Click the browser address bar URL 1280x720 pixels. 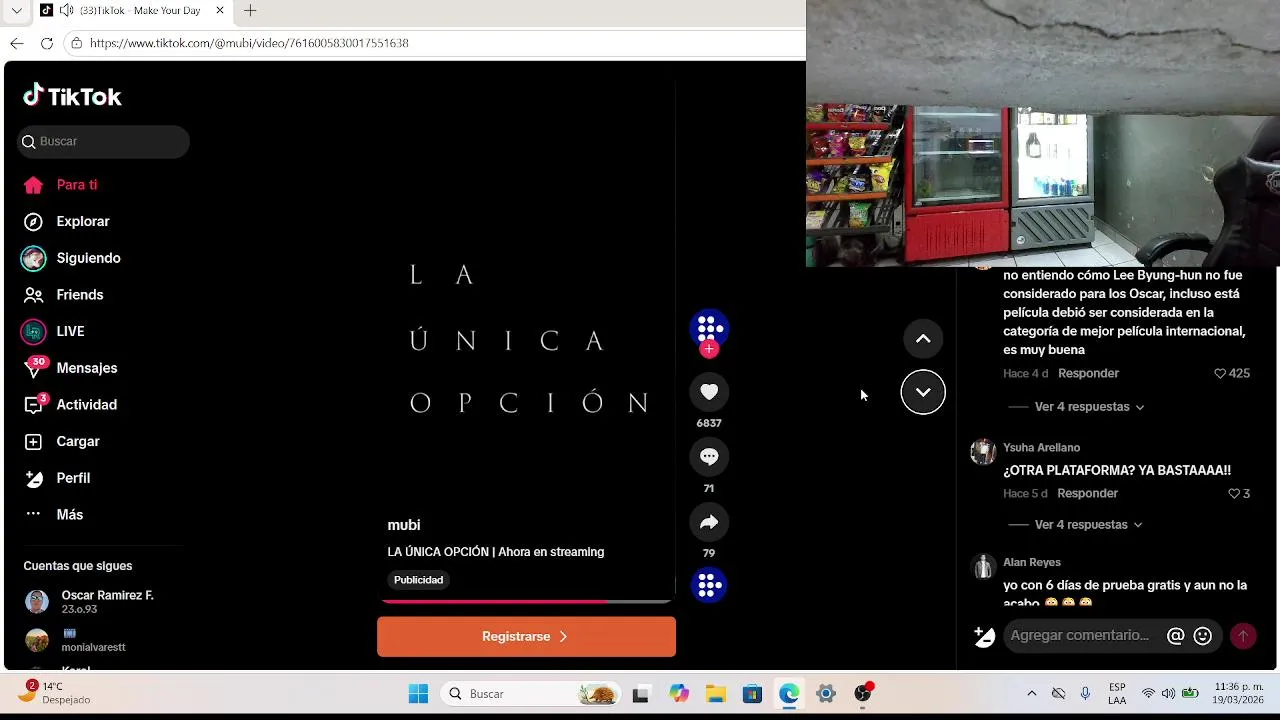pos(249,43)
